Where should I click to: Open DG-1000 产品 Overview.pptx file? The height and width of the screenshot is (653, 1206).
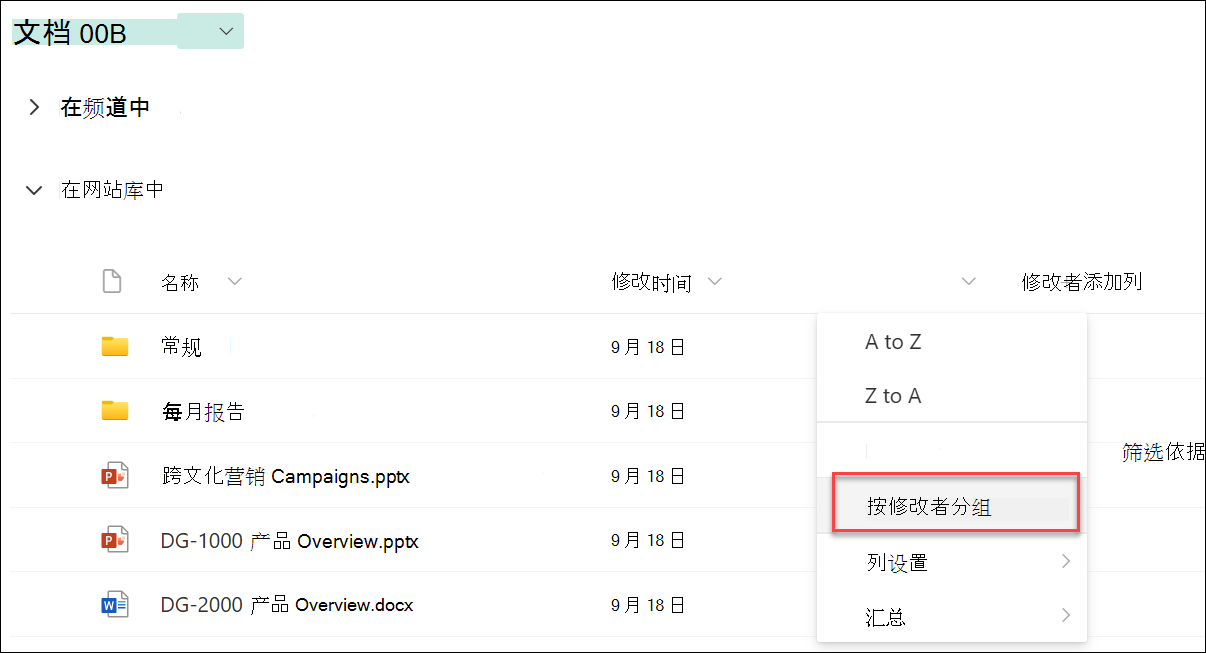coord(289,541)
